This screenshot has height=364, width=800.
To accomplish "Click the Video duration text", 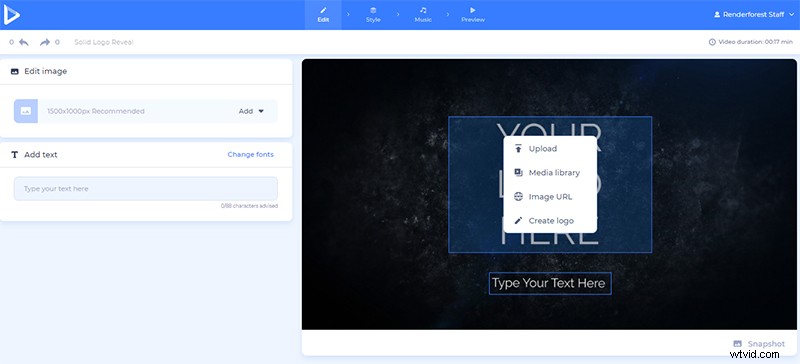I will [756, 42].
